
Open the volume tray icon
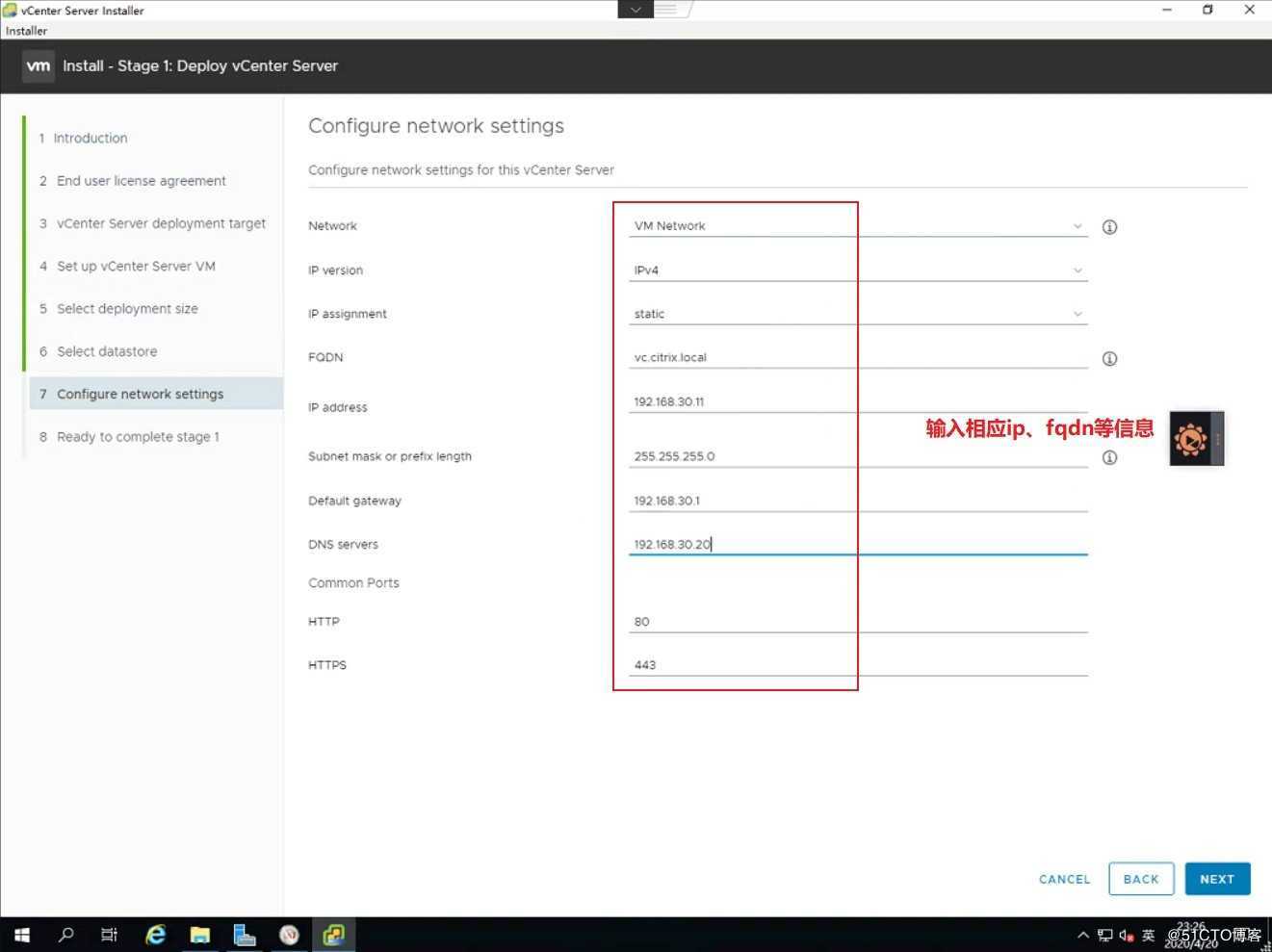coord(1126,935)
